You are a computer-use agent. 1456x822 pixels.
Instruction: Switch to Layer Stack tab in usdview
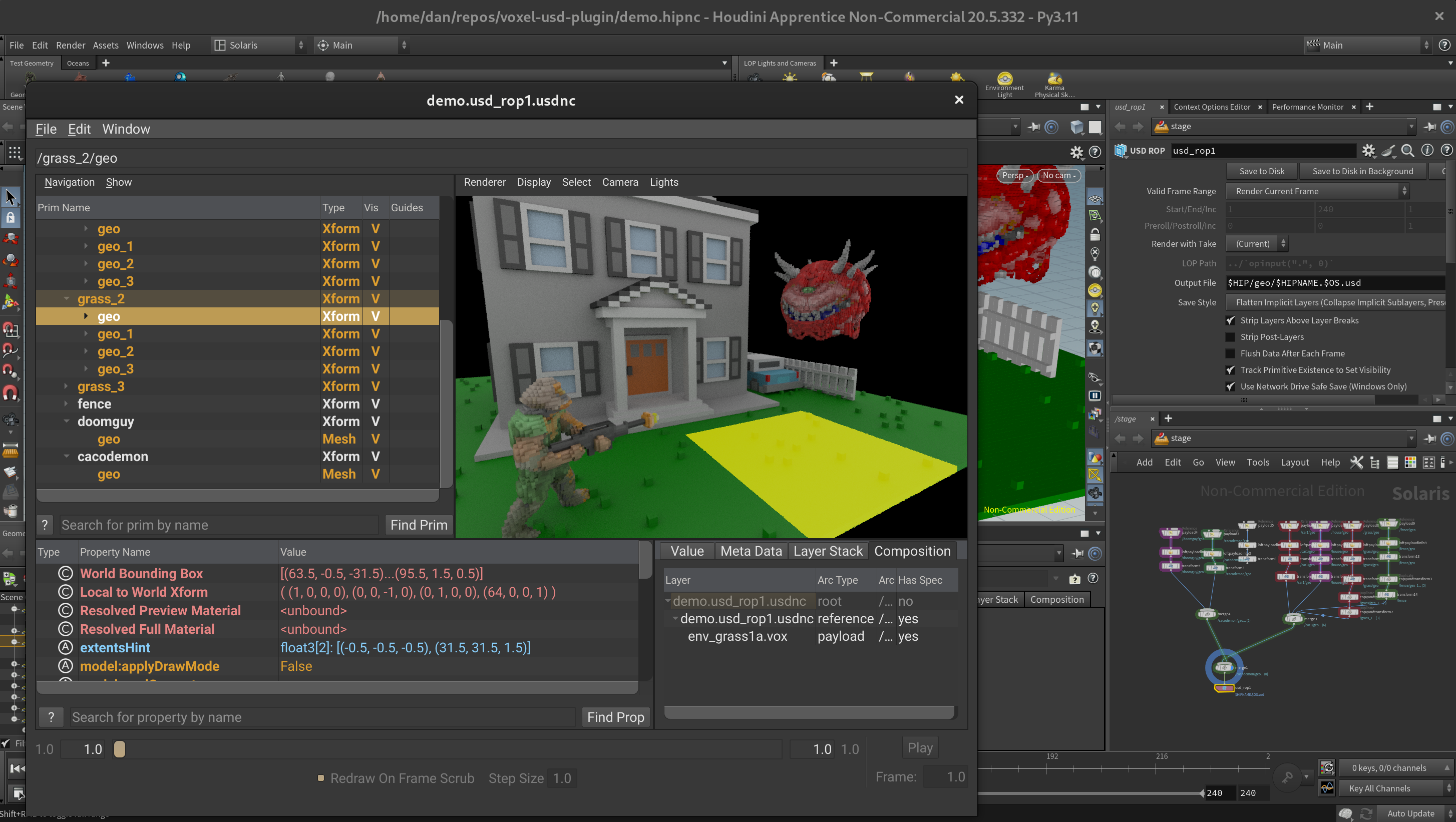click(x=828, y=551)
